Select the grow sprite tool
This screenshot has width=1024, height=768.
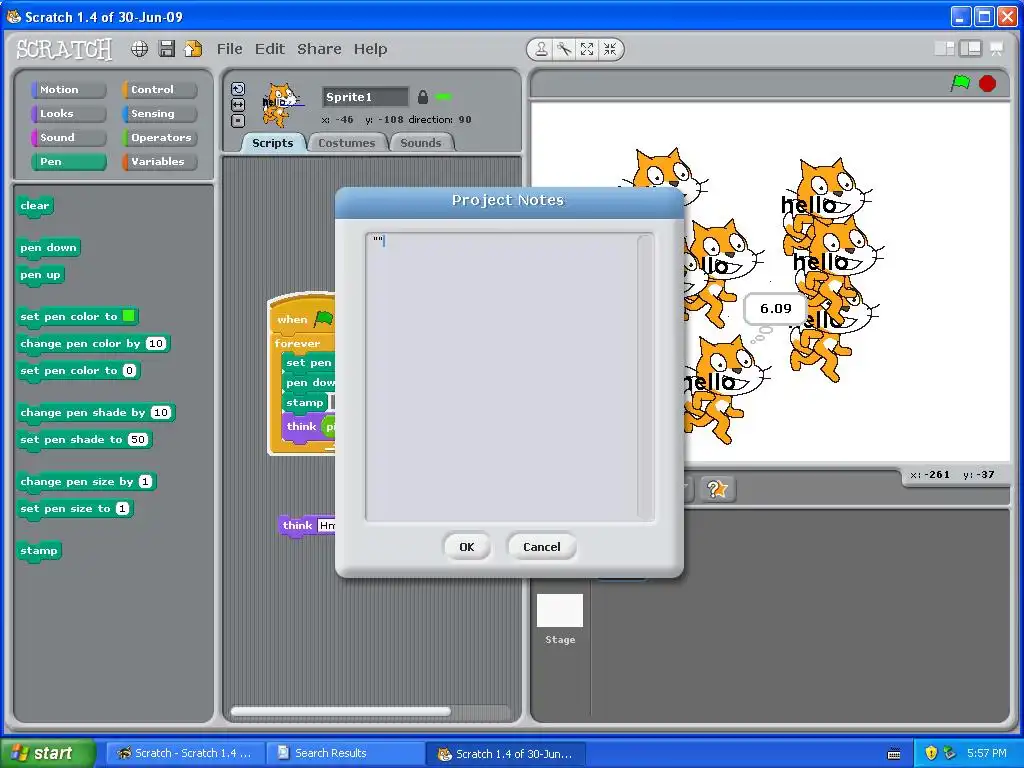[x=587, y=49]
